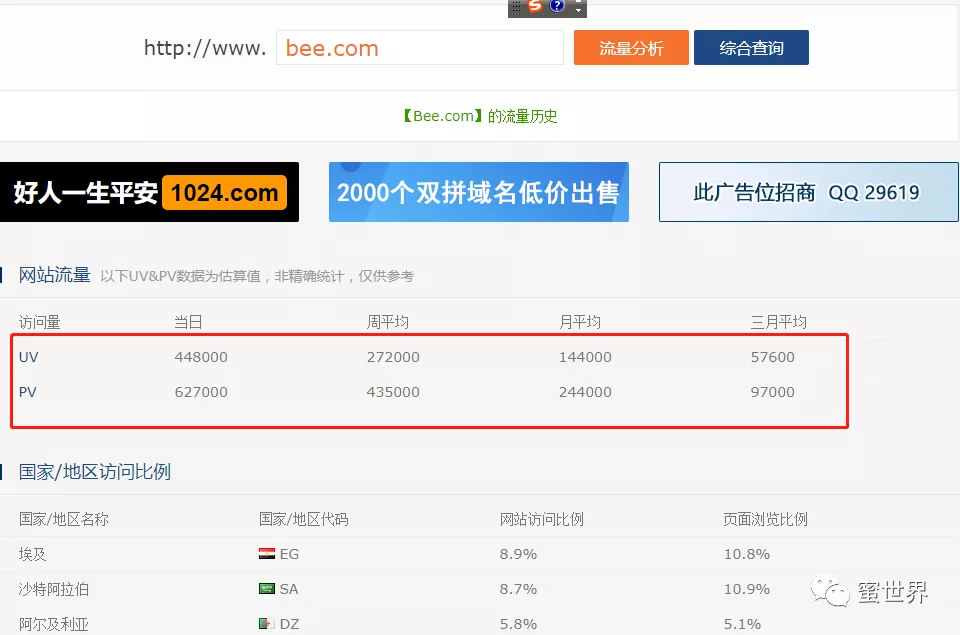The width and height of the screenshot is (960, 635).
Task: Click the 访问量 column header
Action: pos(40,322)
